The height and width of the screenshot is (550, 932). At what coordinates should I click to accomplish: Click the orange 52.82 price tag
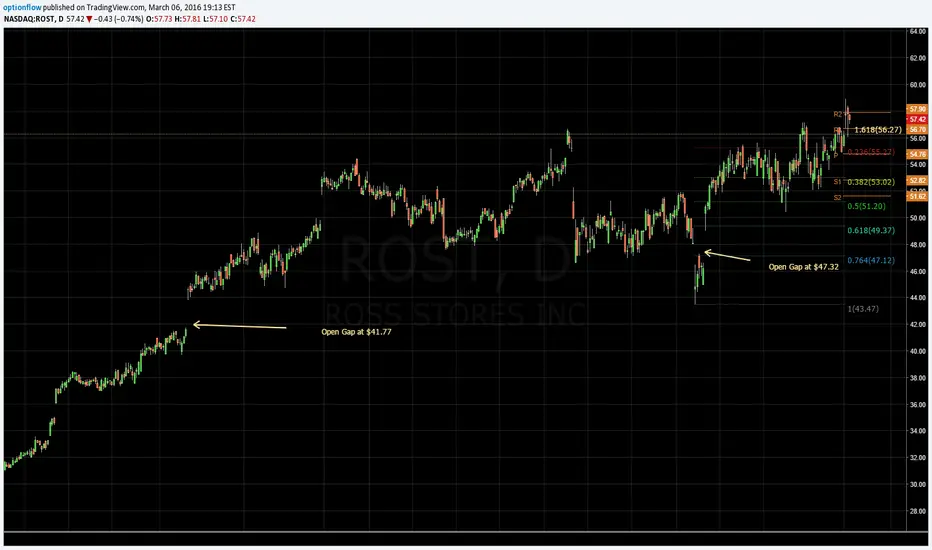click(x=917, y=180)
